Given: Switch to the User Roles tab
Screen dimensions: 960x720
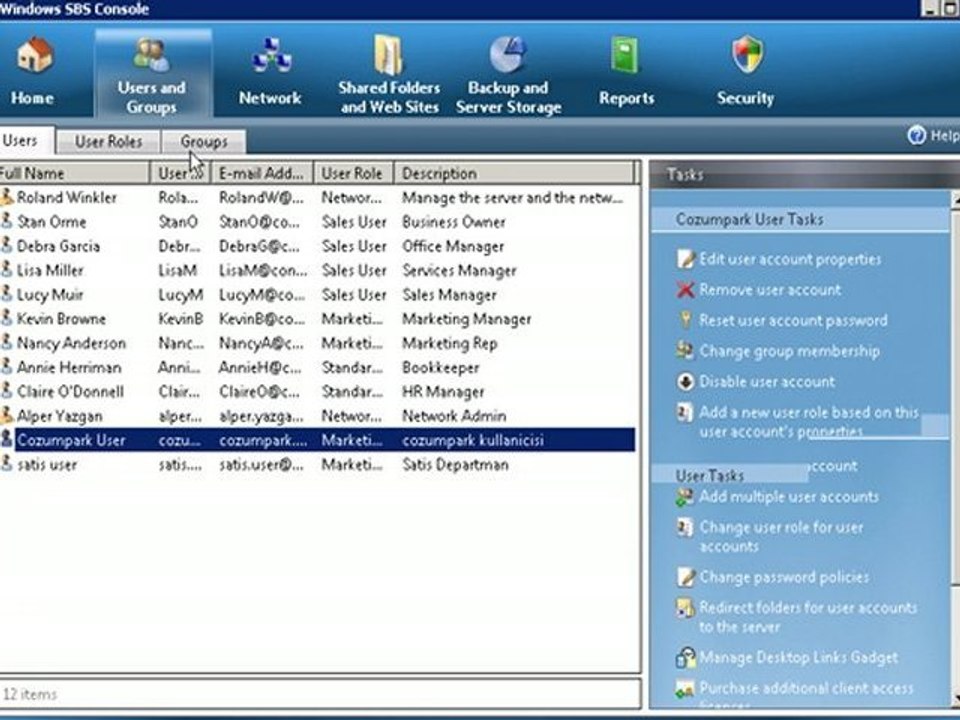Looking at the screenshot, I should pos(108,142).
